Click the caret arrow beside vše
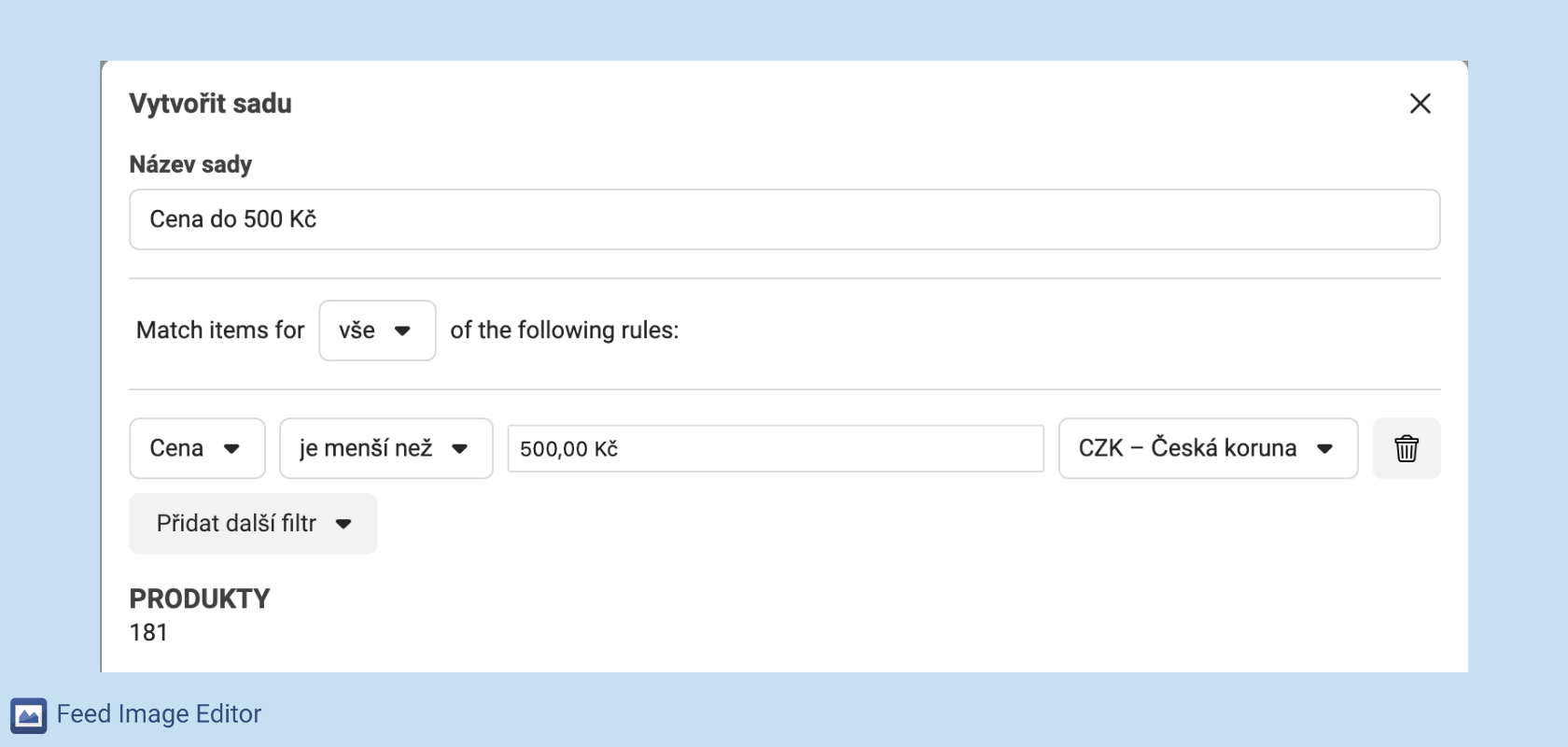The width and height of the screenshot is (1568, 747). tap(403, 331)
